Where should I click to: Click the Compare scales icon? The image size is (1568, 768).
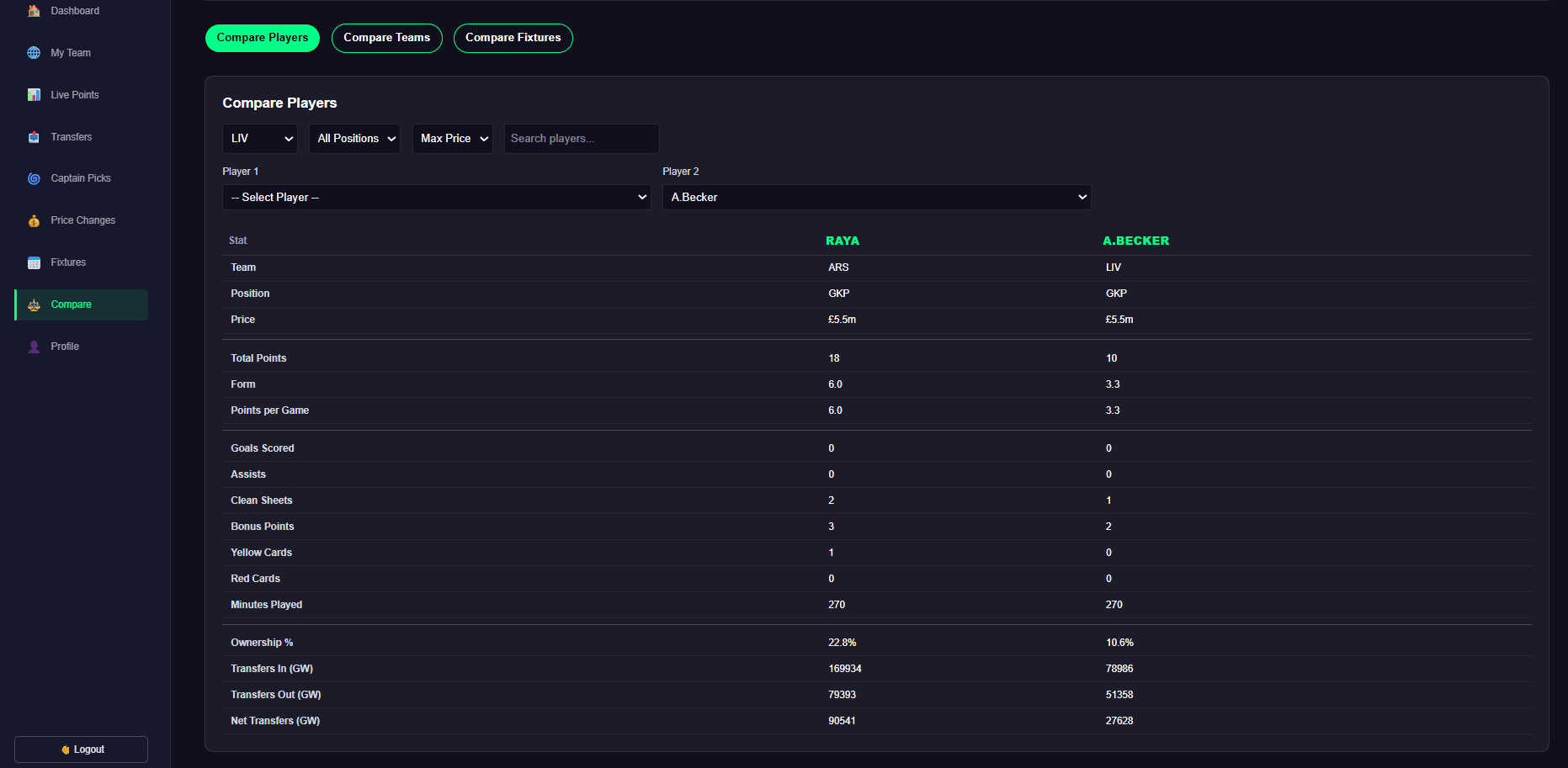point(34,305)
